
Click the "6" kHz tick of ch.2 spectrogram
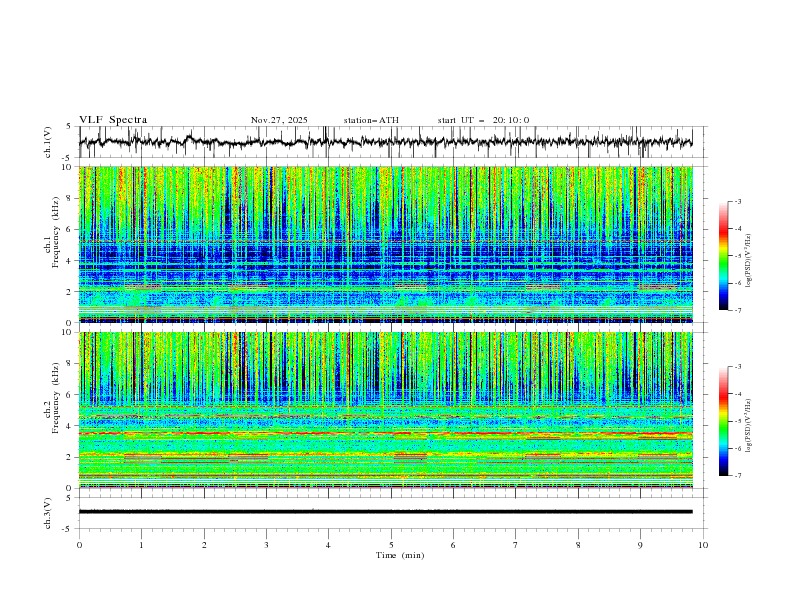(71, 395)
